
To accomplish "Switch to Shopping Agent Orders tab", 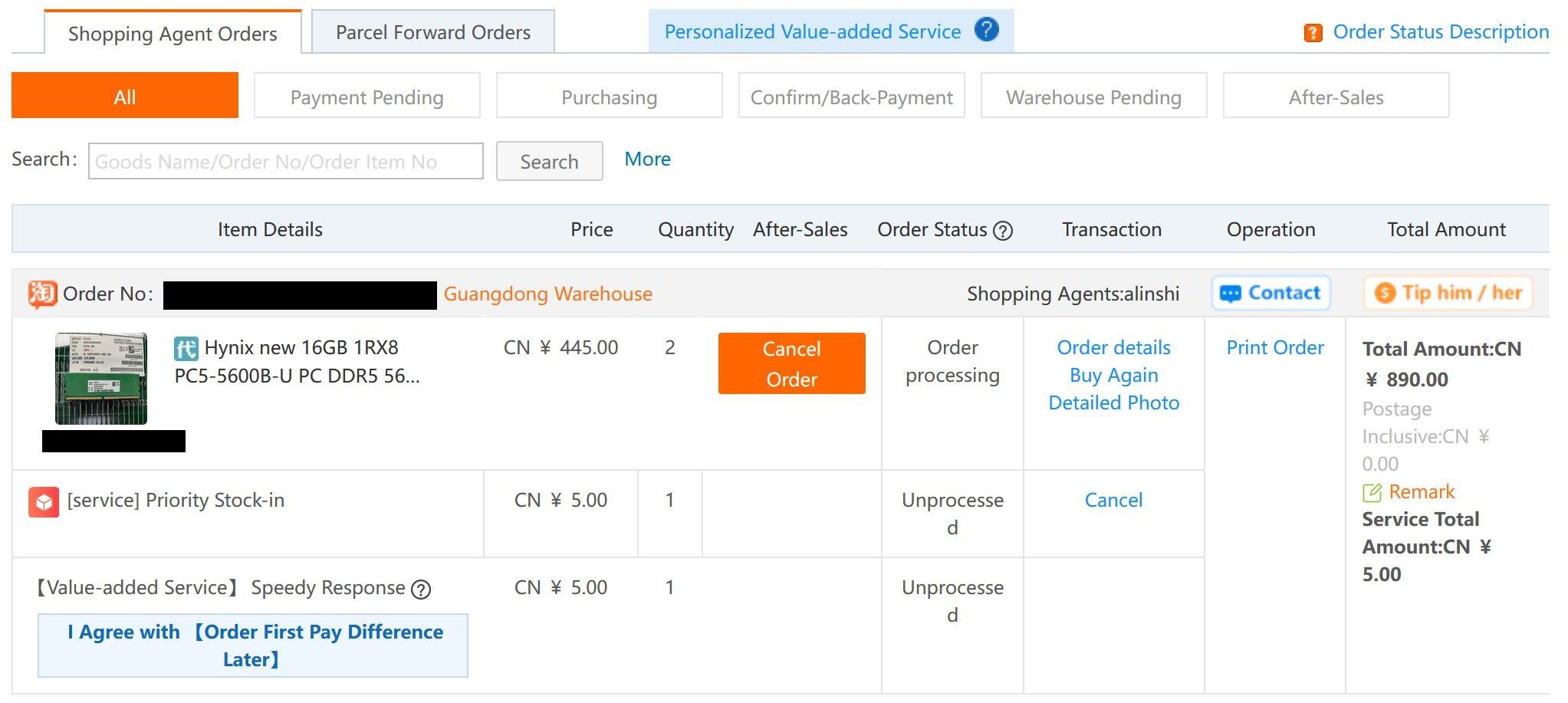I will pos(173,34).
